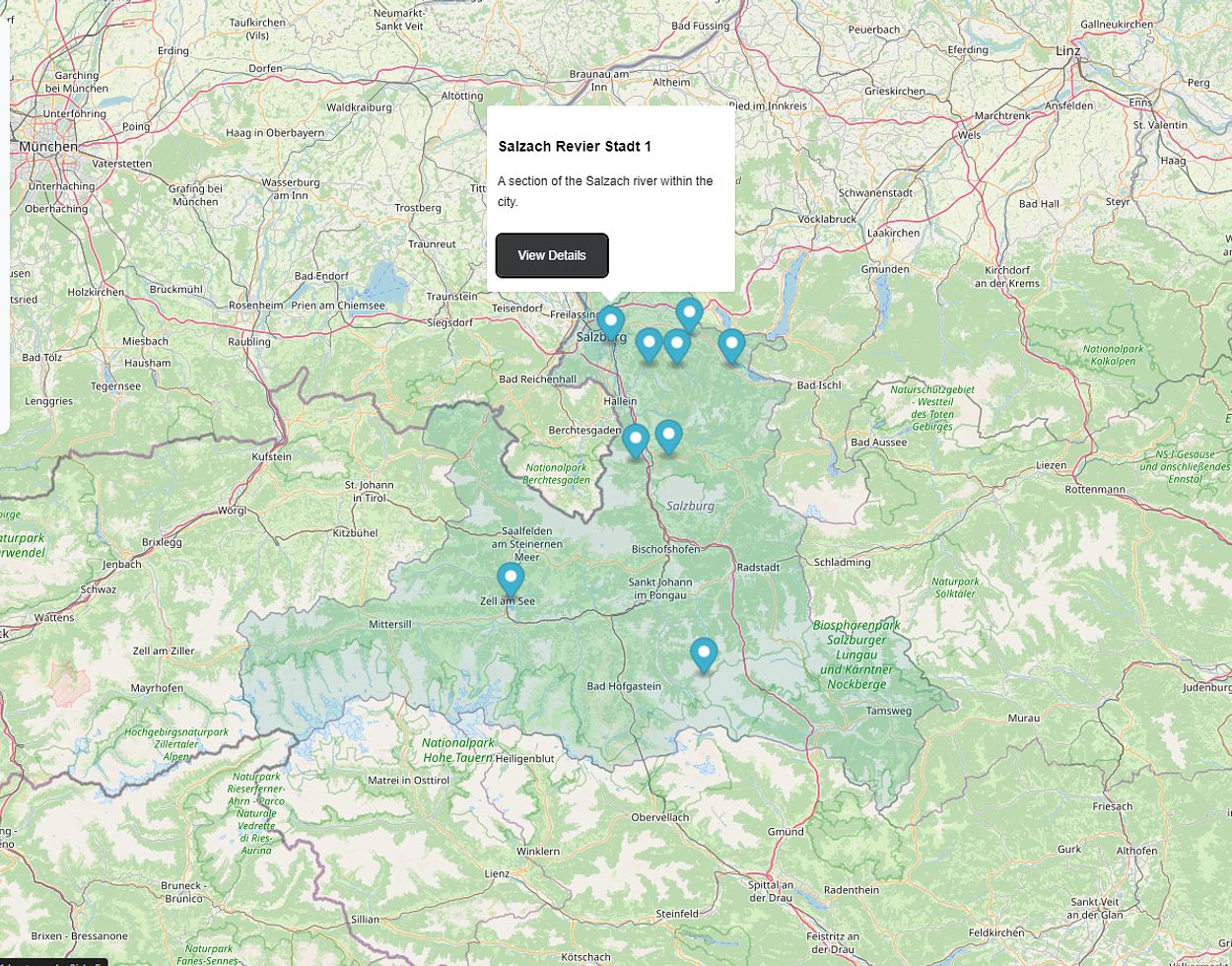Click the popup description about Salzach river
The width and height of the screenshot is (1232, 966).
pyautogui.click(x=605, y=191)
